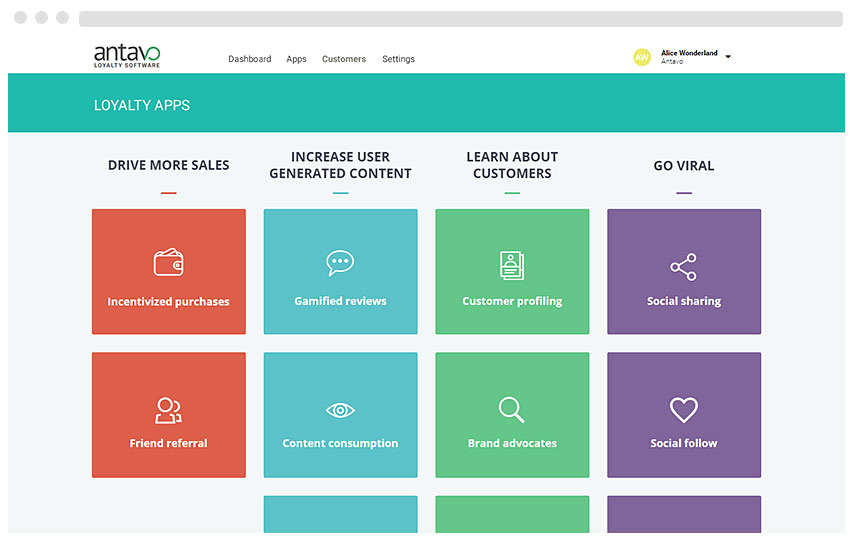Click the Antavo Loyalty Software logo
Image resolution: width=853 pixels, height=540 pixels.
pyautogui.click(x=127, y=56)
